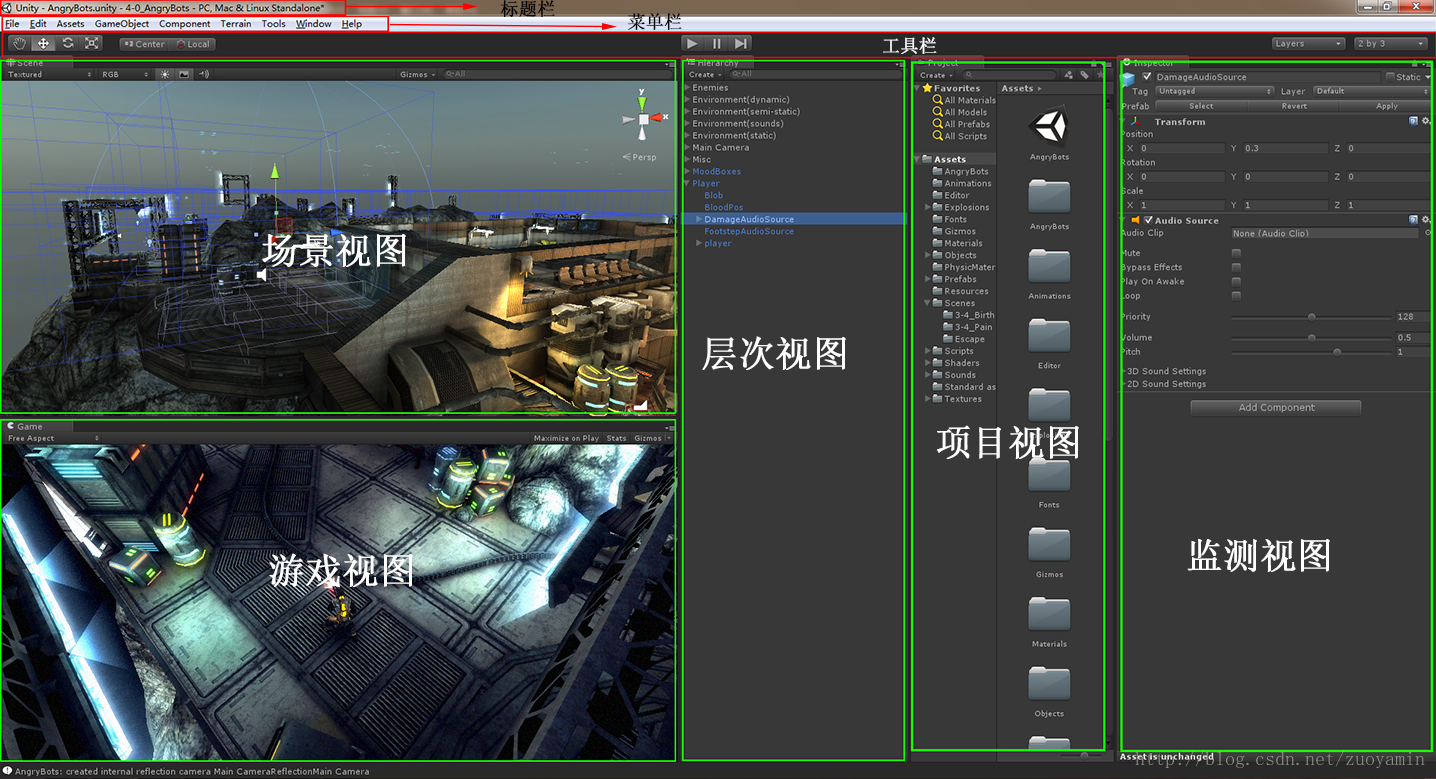
Task: Show the Game view Stats
Action: tap(617, 438)
